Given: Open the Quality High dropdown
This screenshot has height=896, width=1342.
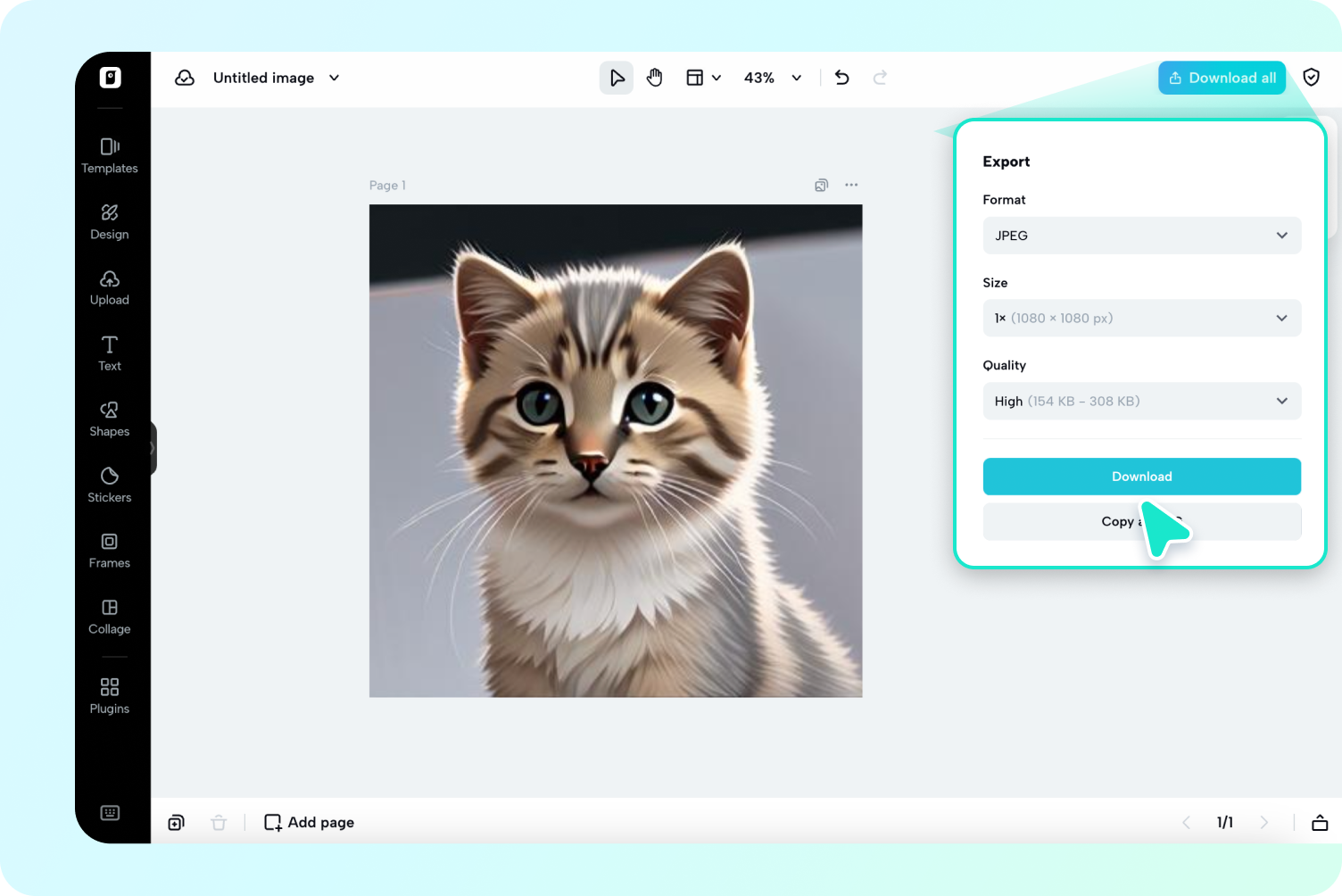Looking at the screenshot, I should tap(1142, 401).
